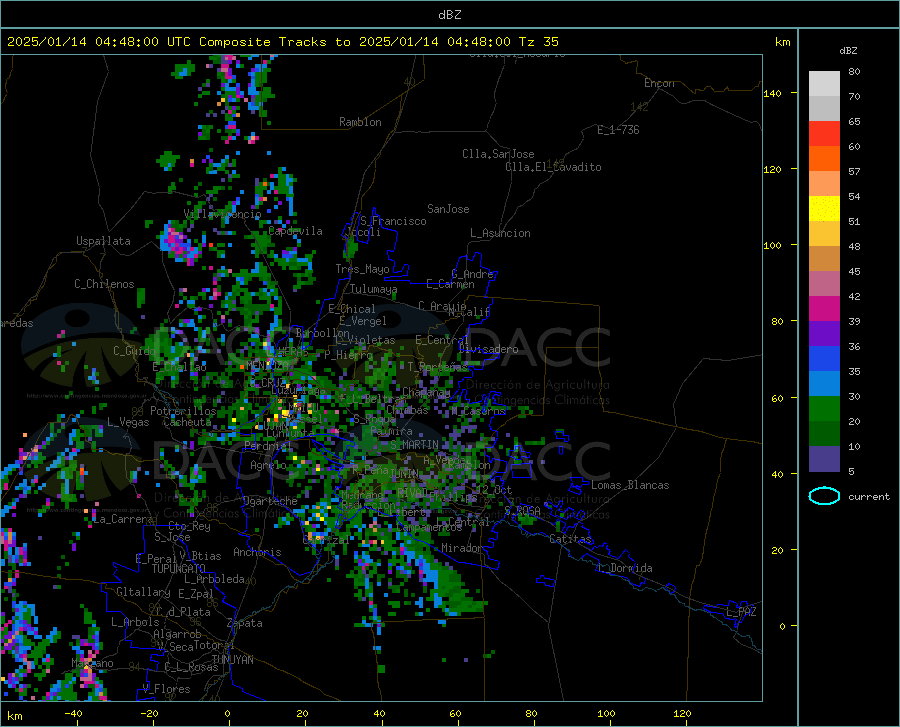Click the Villavicencio place label

[222, 214]
